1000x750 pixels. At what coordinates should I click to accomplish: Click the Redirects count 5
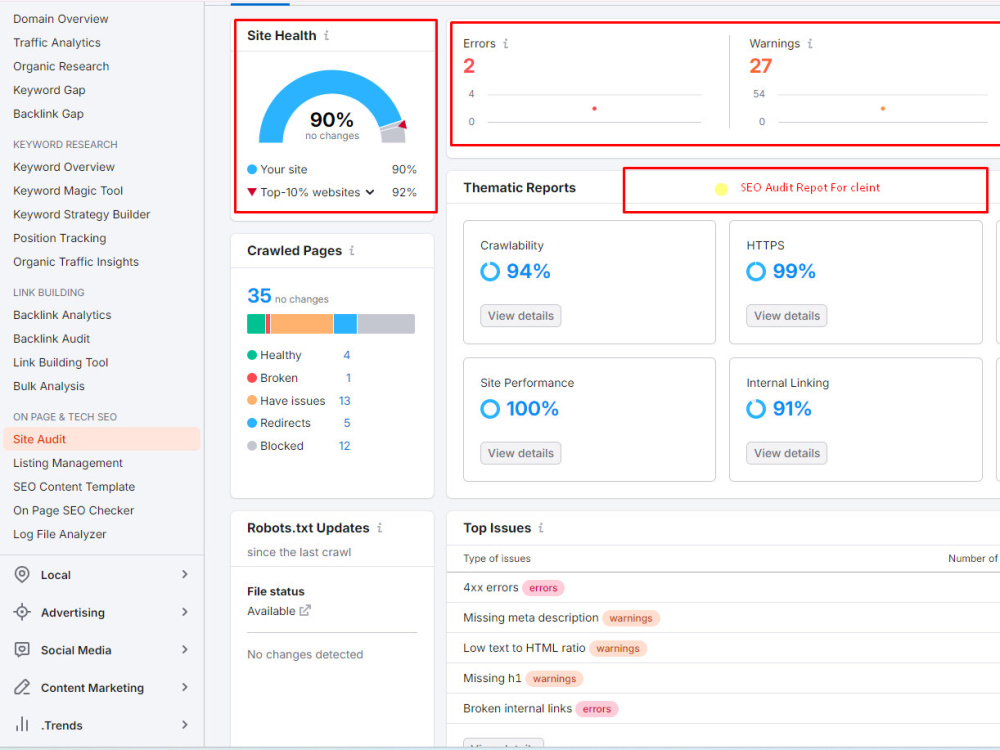(347, 423)
